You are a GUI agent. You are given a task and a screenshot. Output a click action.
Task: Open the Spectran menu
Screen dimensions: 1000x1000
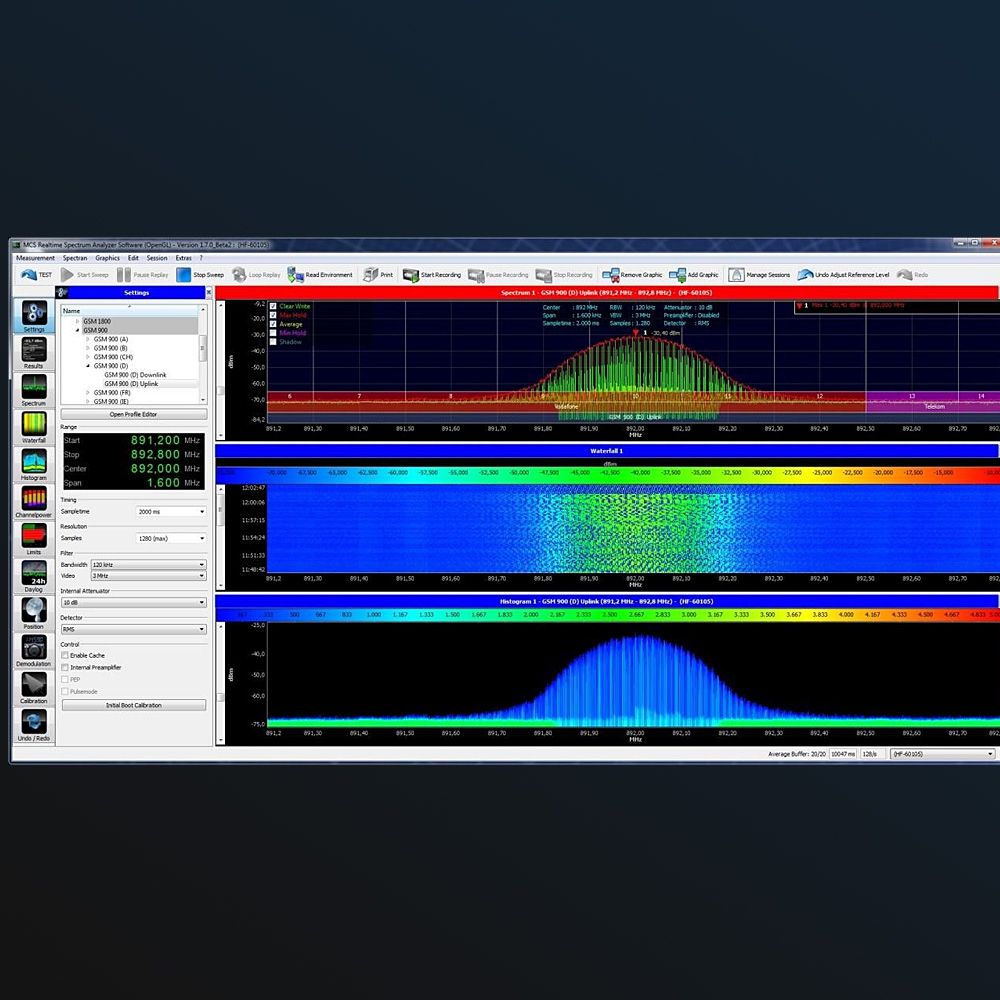[x=75, y=258]
